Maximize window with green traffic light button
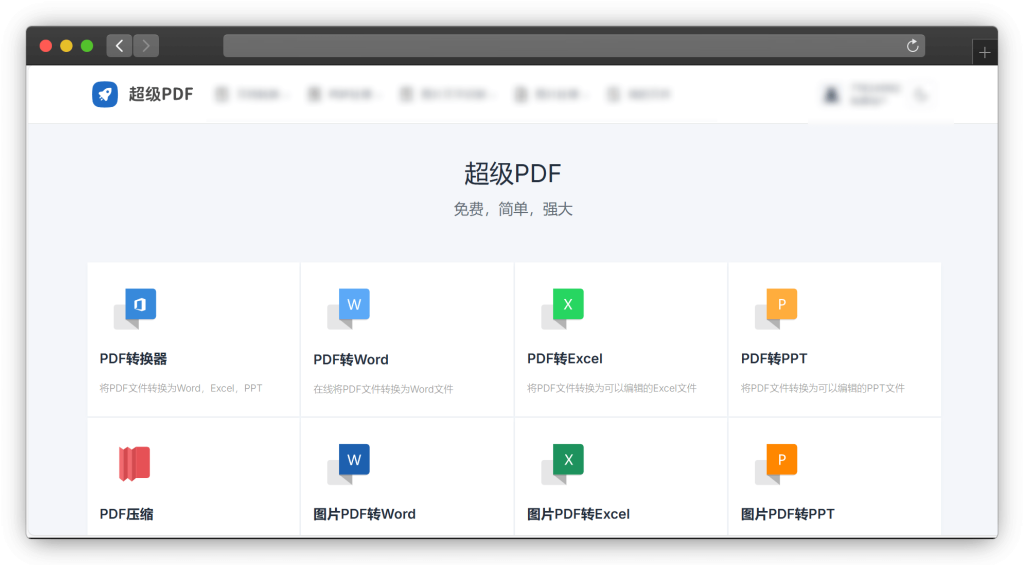Image resolution: width=1024 pixels, height=565 pixels. (87, 46)
